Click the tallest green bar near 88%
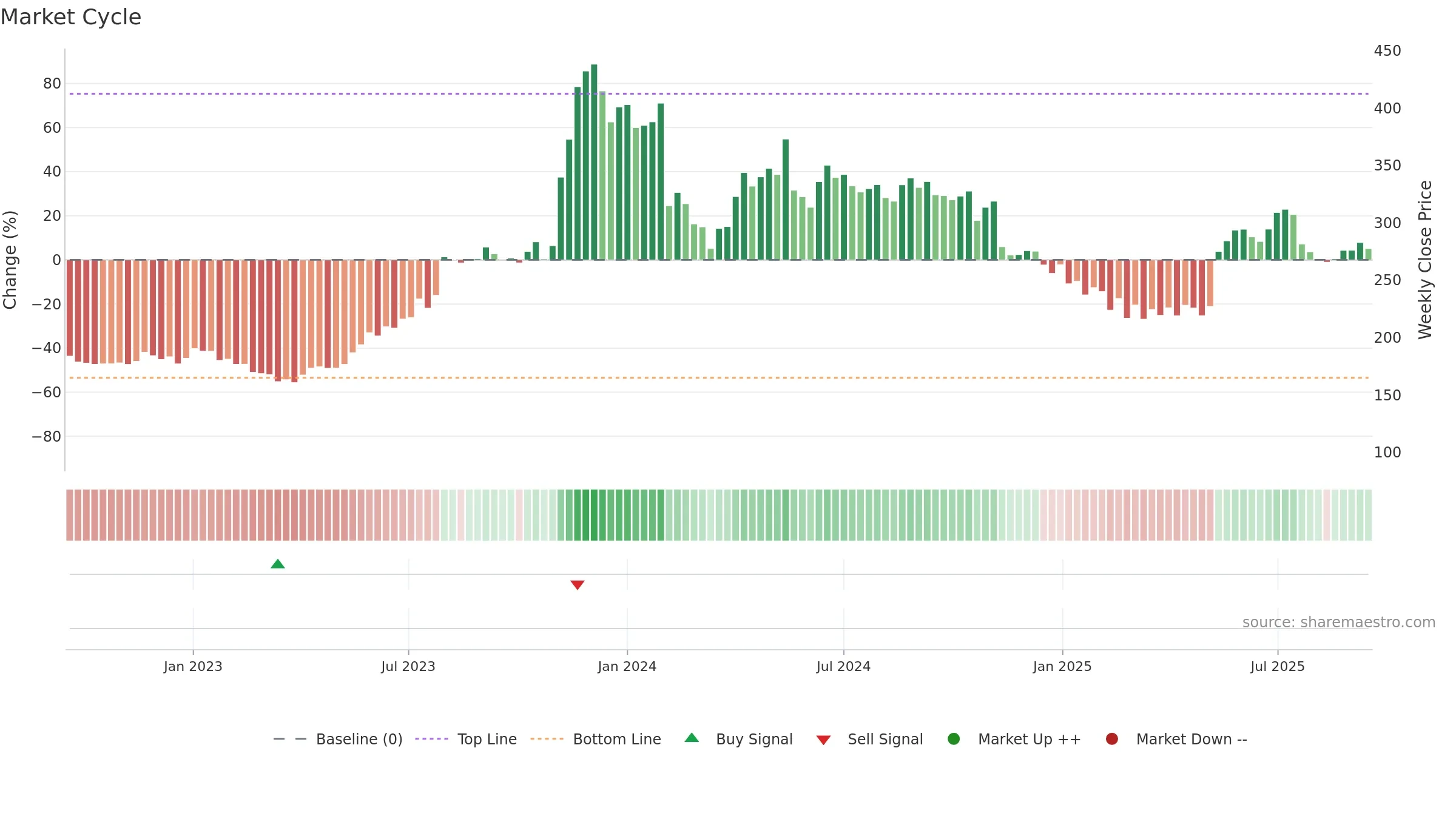Screen dimensions: 1456x819 tap(594, 162)
